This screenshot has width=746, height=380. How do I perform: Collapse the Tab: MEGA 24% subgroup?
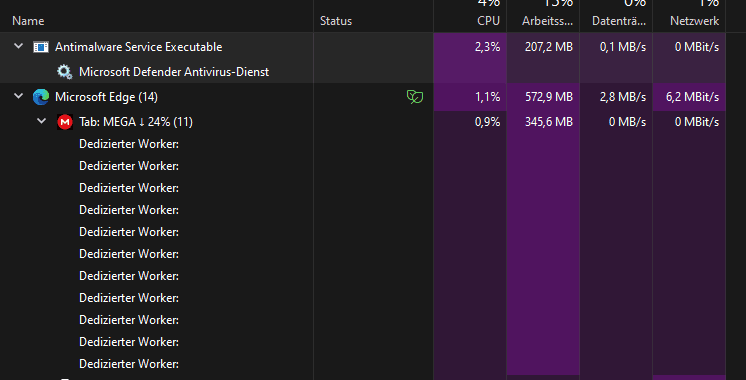point(42,121)
